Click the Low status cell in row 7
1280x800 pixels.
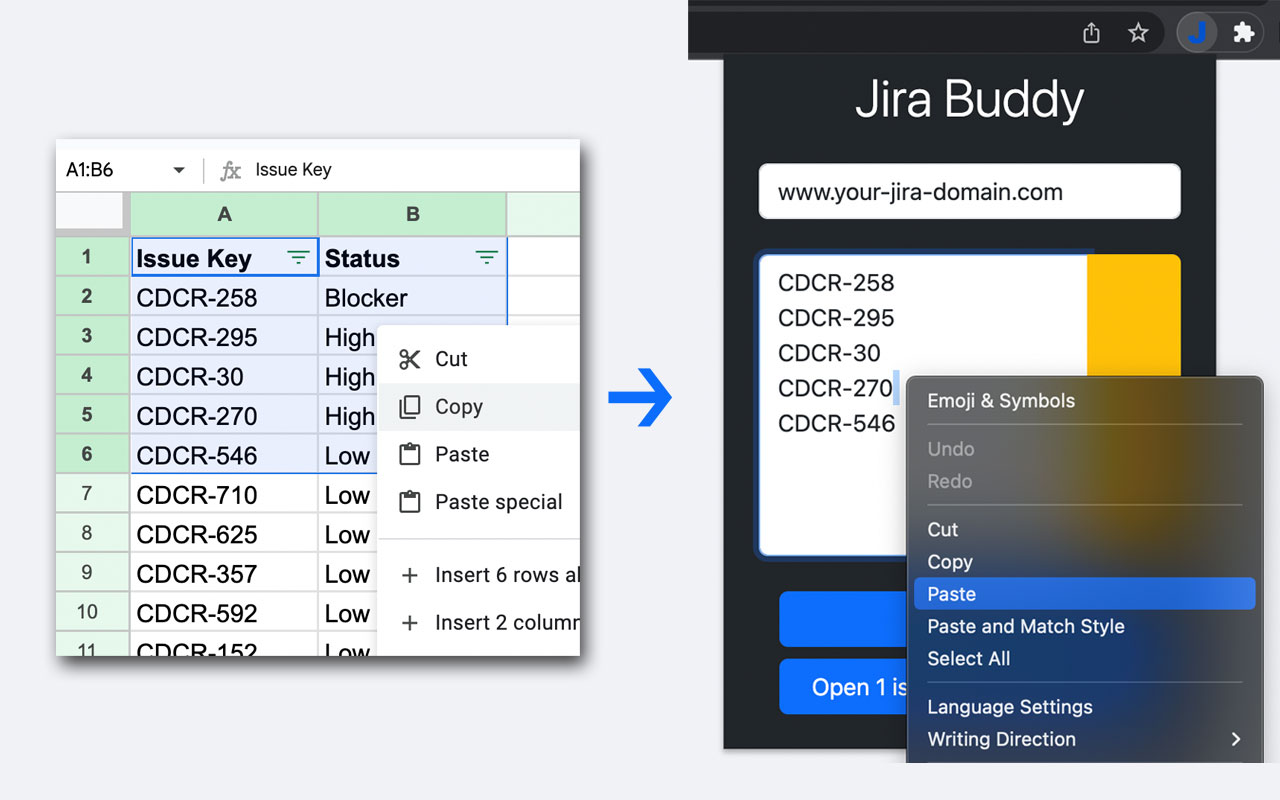[348, 495]
